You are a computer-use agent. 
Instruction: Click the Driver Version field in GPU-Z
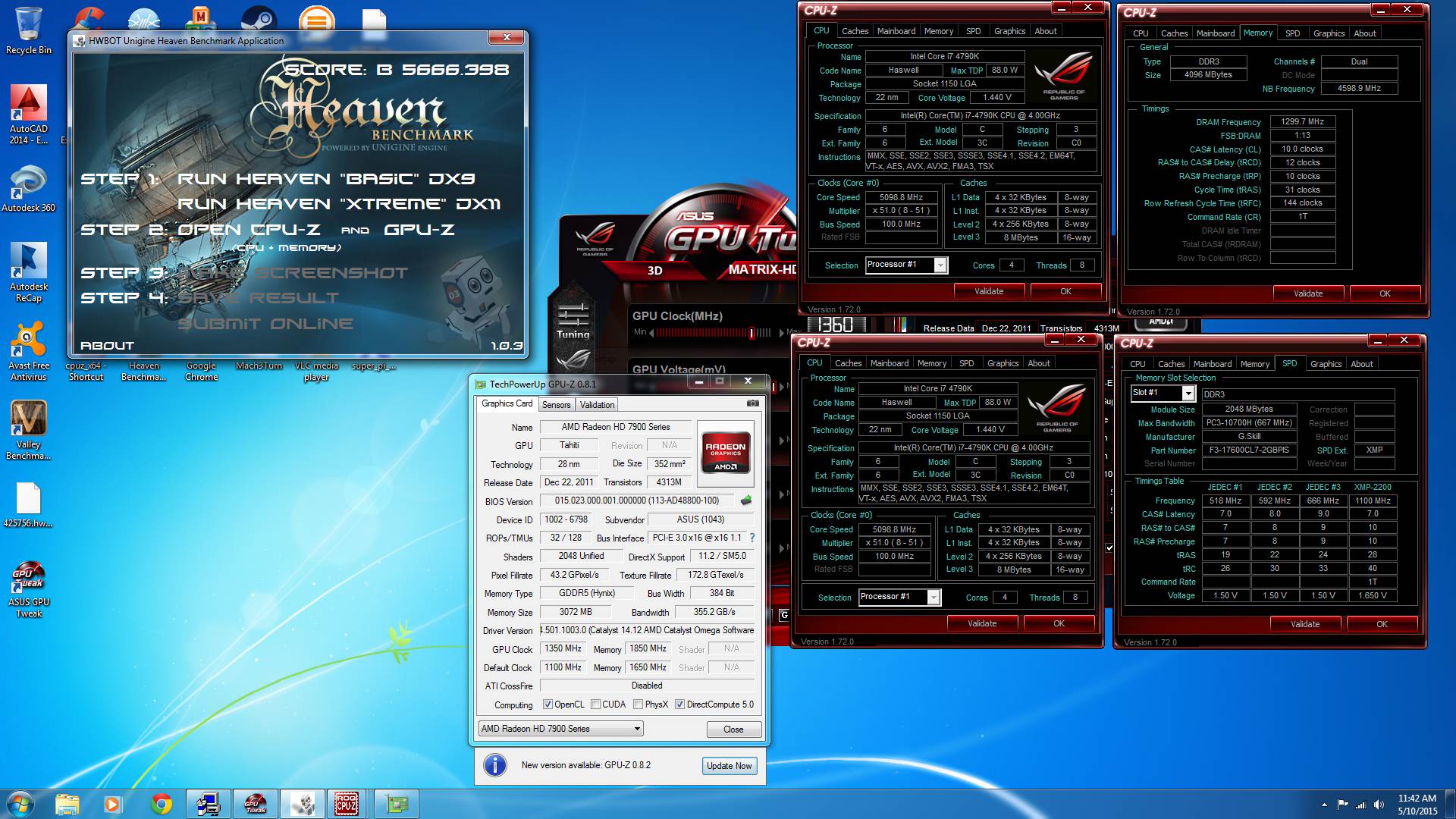tap(648, 630)
